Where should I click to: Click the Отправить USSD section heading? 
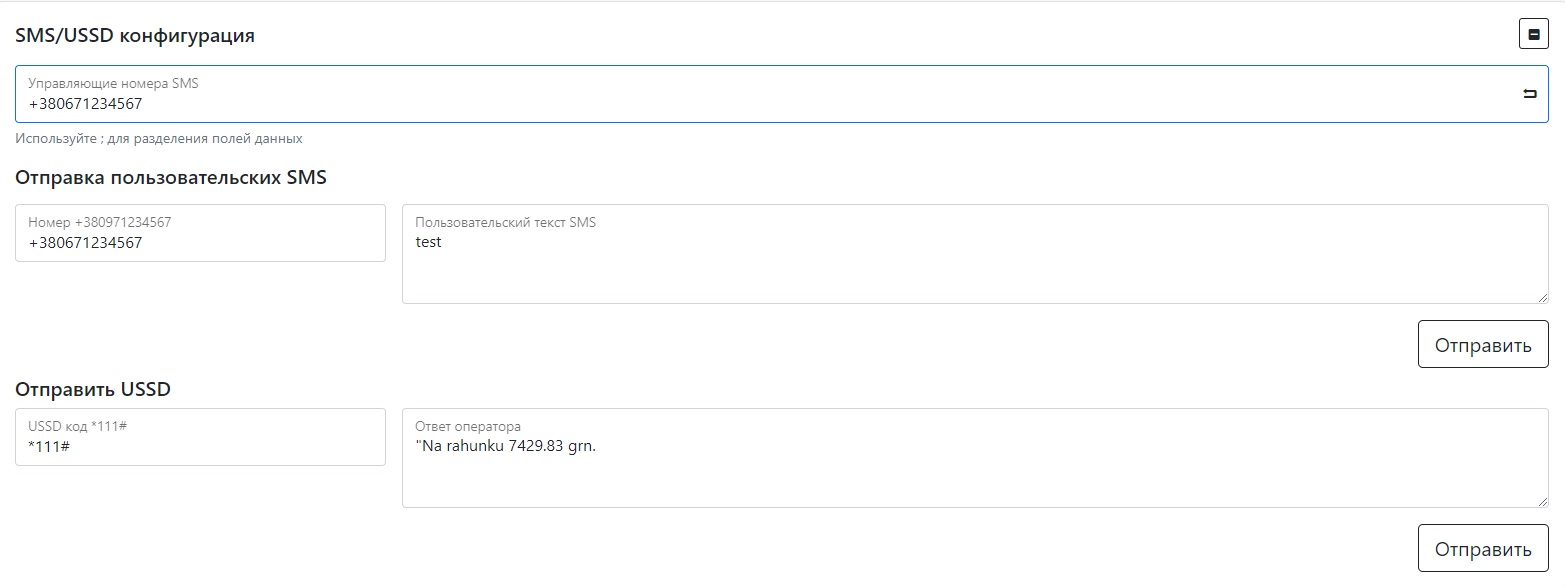(93, 389)
